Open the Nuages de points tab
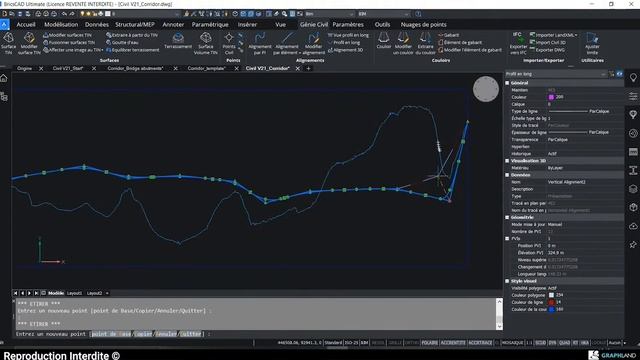Image resolution: width=640 pixels, height=360 pixels. (x=423, y=24)
